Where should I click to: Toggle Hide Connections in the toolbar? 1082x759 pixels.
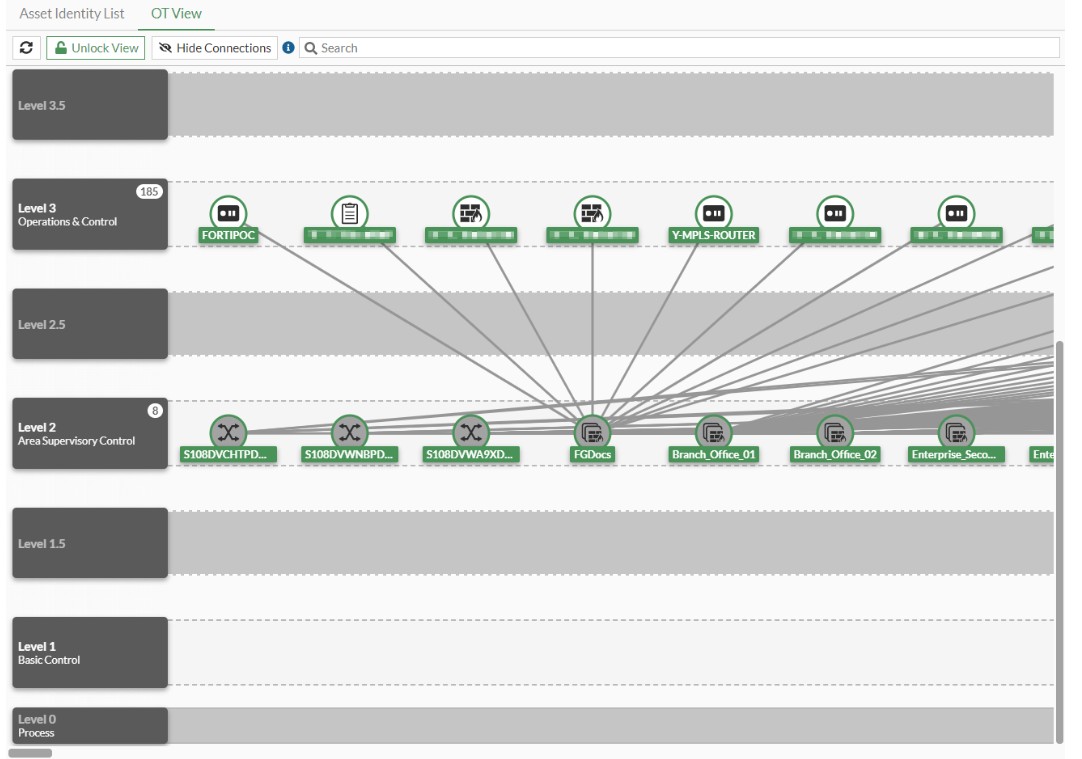coord(214,48)
